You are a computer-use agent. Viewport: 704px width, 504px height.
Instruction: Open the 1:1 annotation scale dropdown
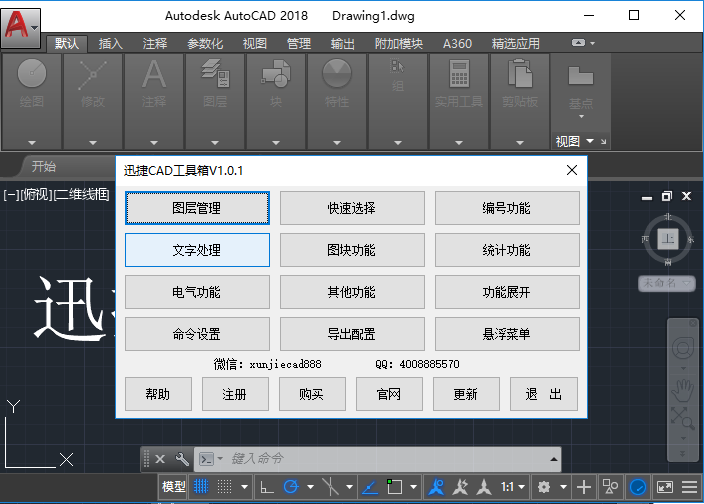pos(513,487)
